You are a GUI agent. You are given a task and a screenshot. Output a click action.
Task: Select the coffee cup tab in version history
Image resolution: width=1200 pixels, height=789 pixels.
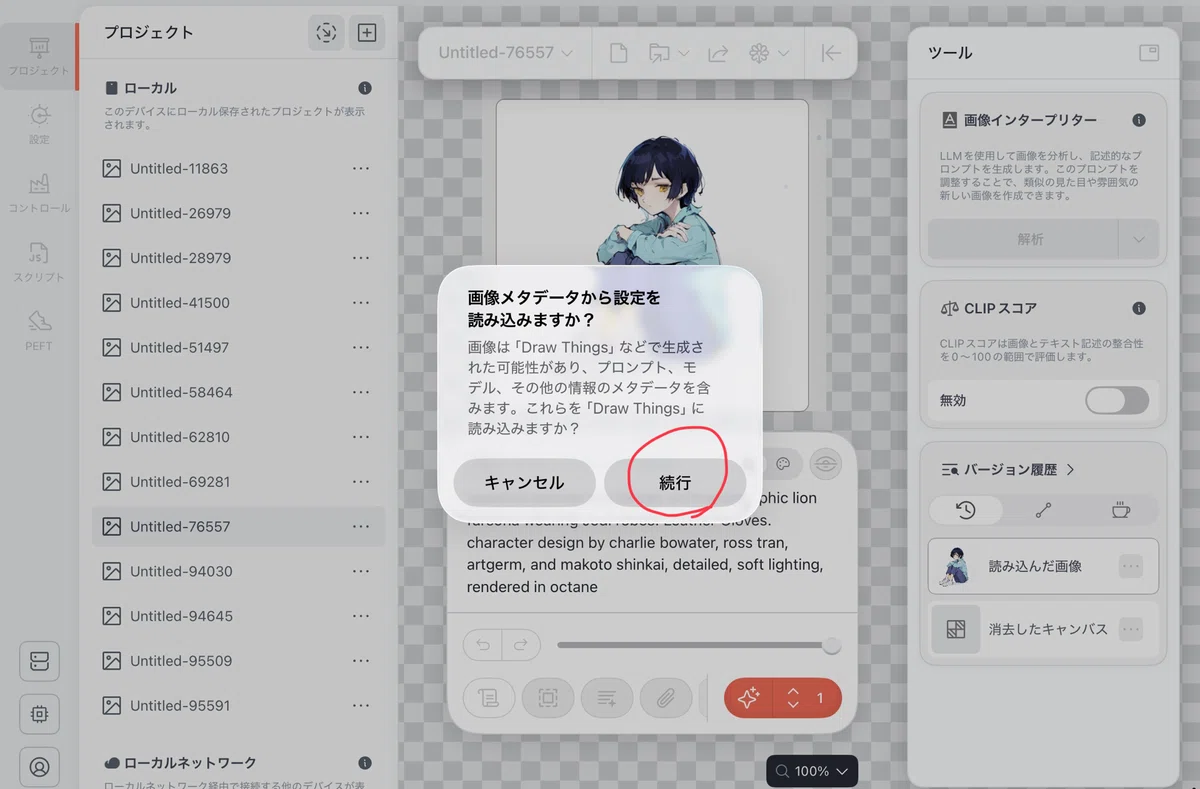click(1121, 510)
